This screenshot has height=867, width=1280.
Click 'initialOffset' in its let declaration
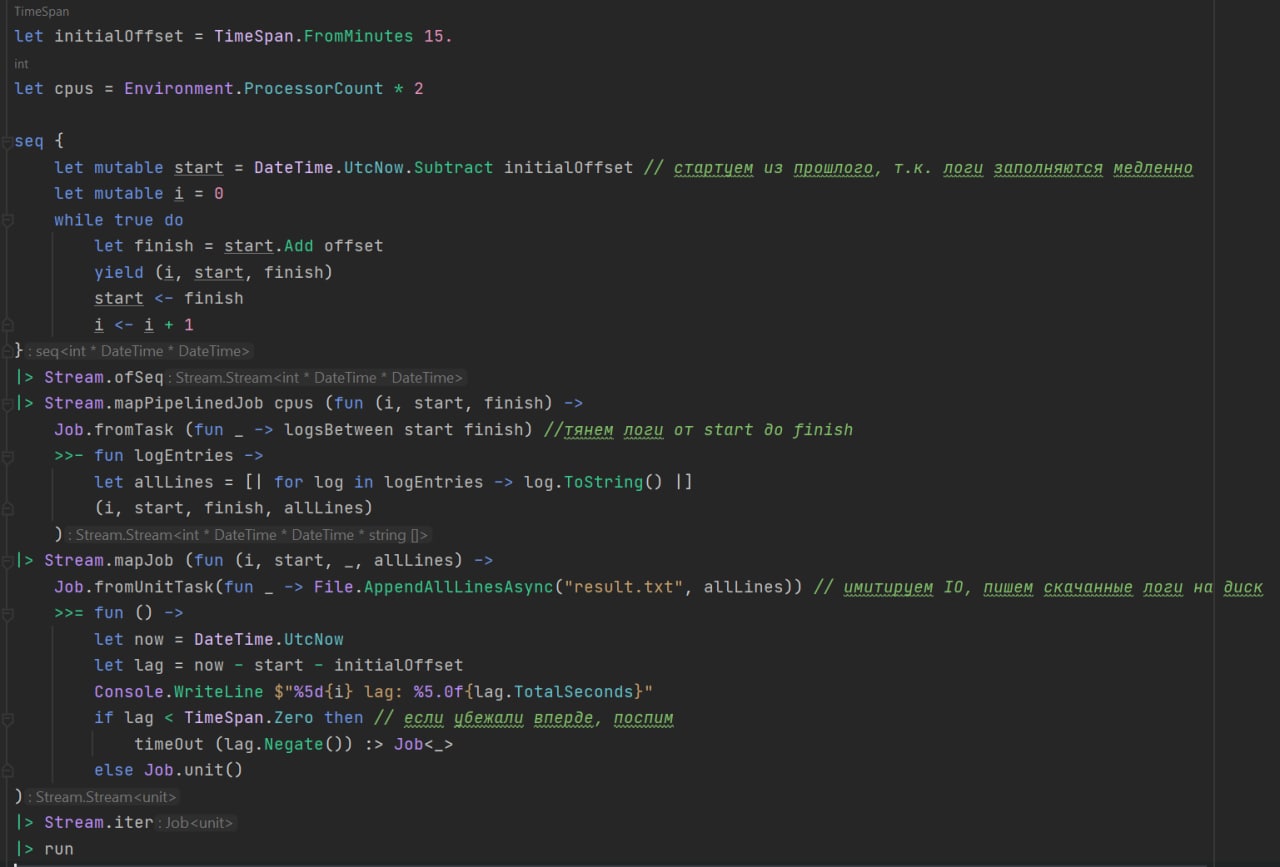119,36
